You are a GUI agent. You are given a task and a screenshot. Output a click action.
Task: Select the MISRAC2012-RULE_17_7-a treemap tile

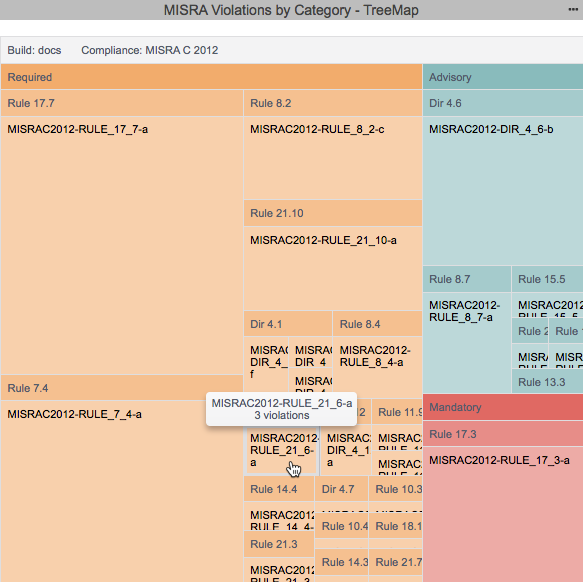click(x=122, y=245)
